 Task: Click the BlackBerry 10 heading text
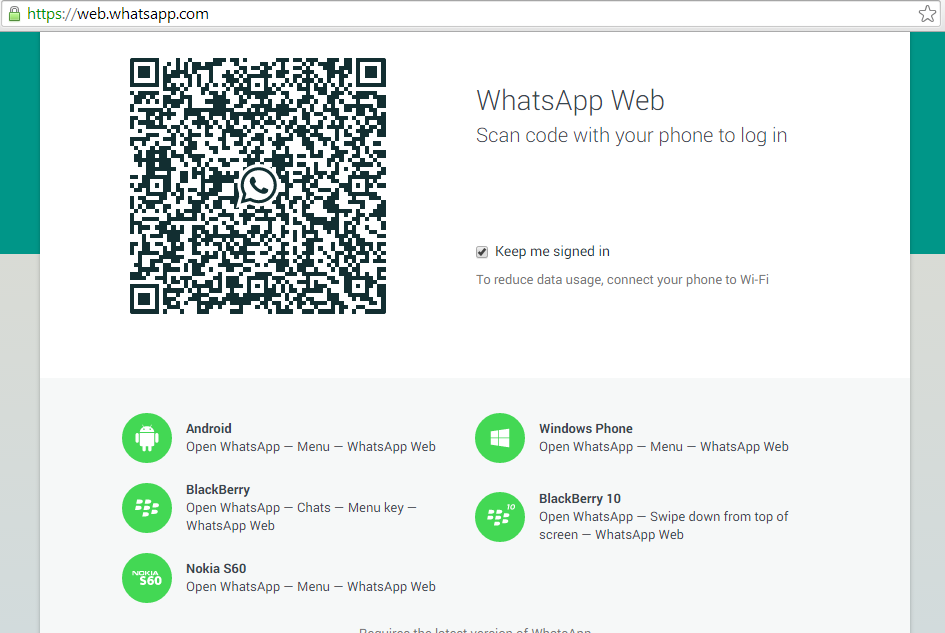pos(580,499)
